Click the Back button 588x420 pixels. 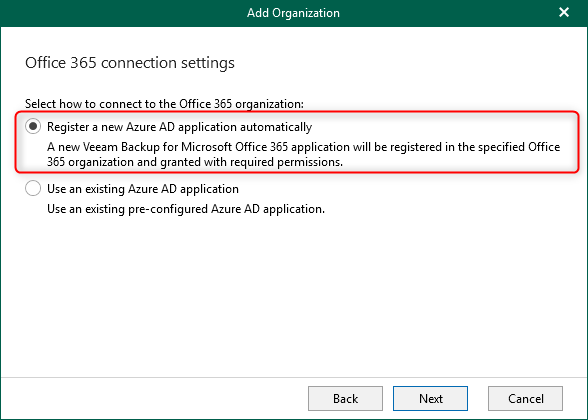coord(345,398)
